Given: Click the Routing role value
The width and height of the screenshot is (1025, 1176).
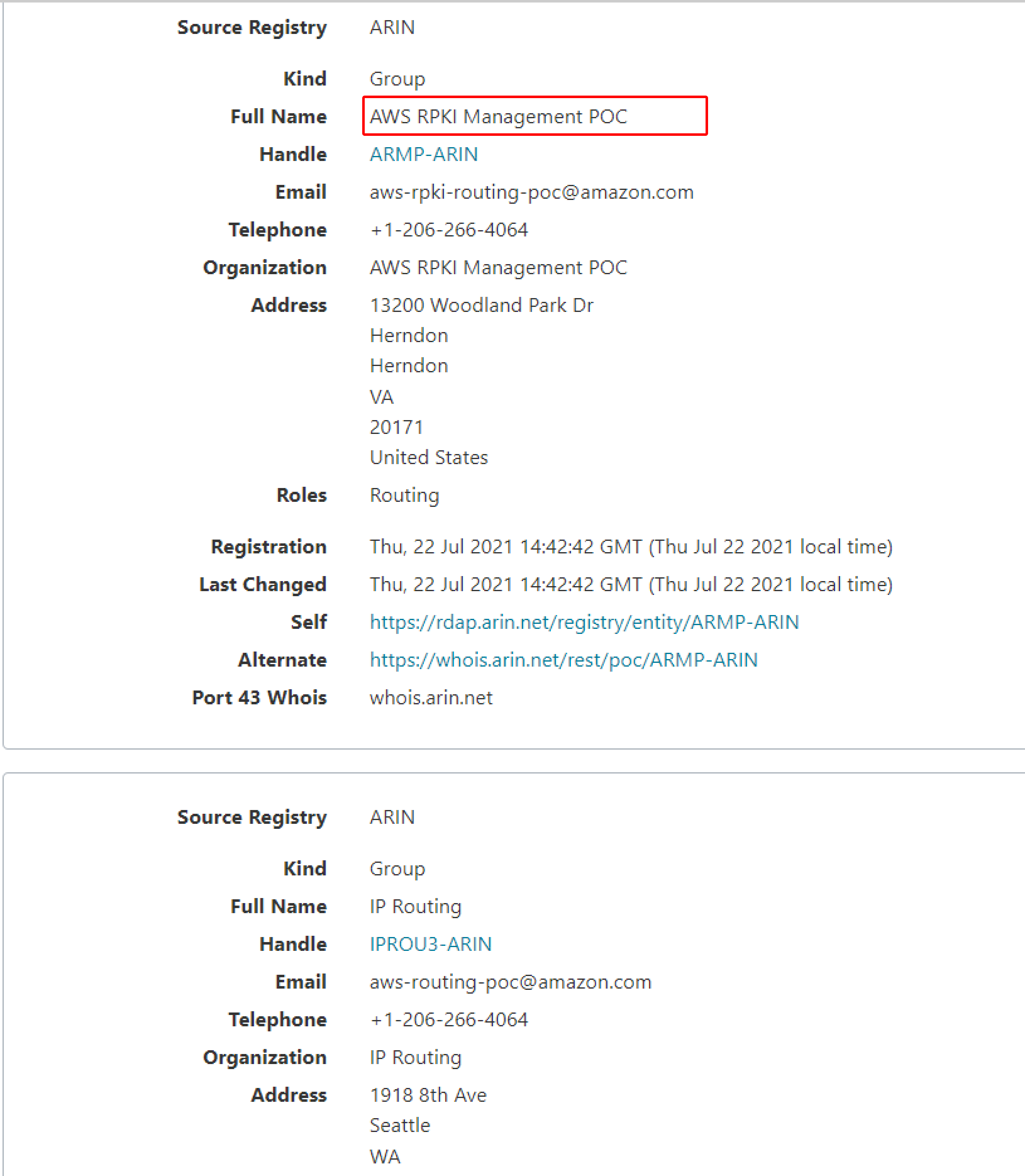Looking at the screenshot, I should tap(405, 495).
